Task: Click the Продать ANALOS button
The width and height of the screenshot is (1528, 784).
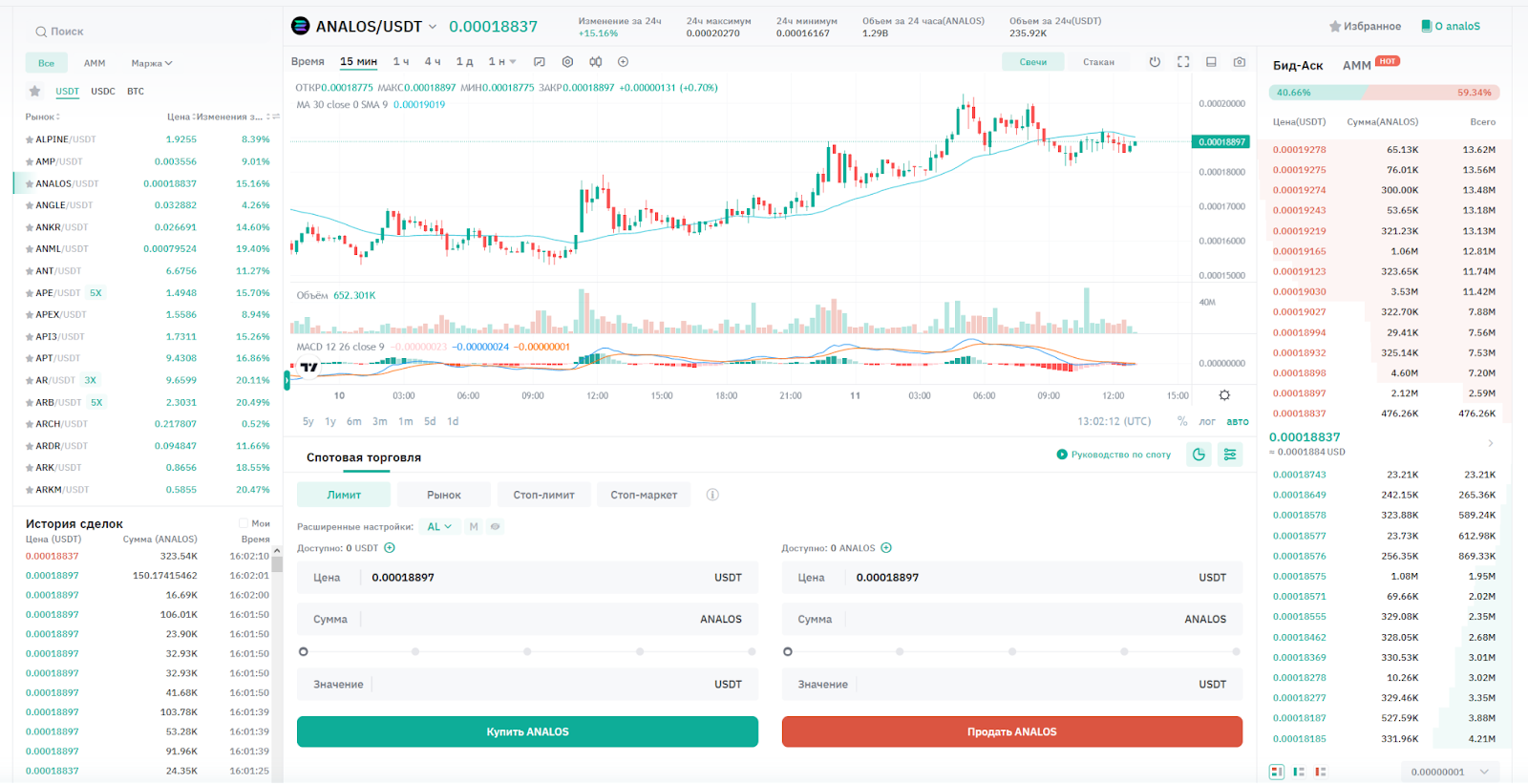Action: tap(1012, 731)
